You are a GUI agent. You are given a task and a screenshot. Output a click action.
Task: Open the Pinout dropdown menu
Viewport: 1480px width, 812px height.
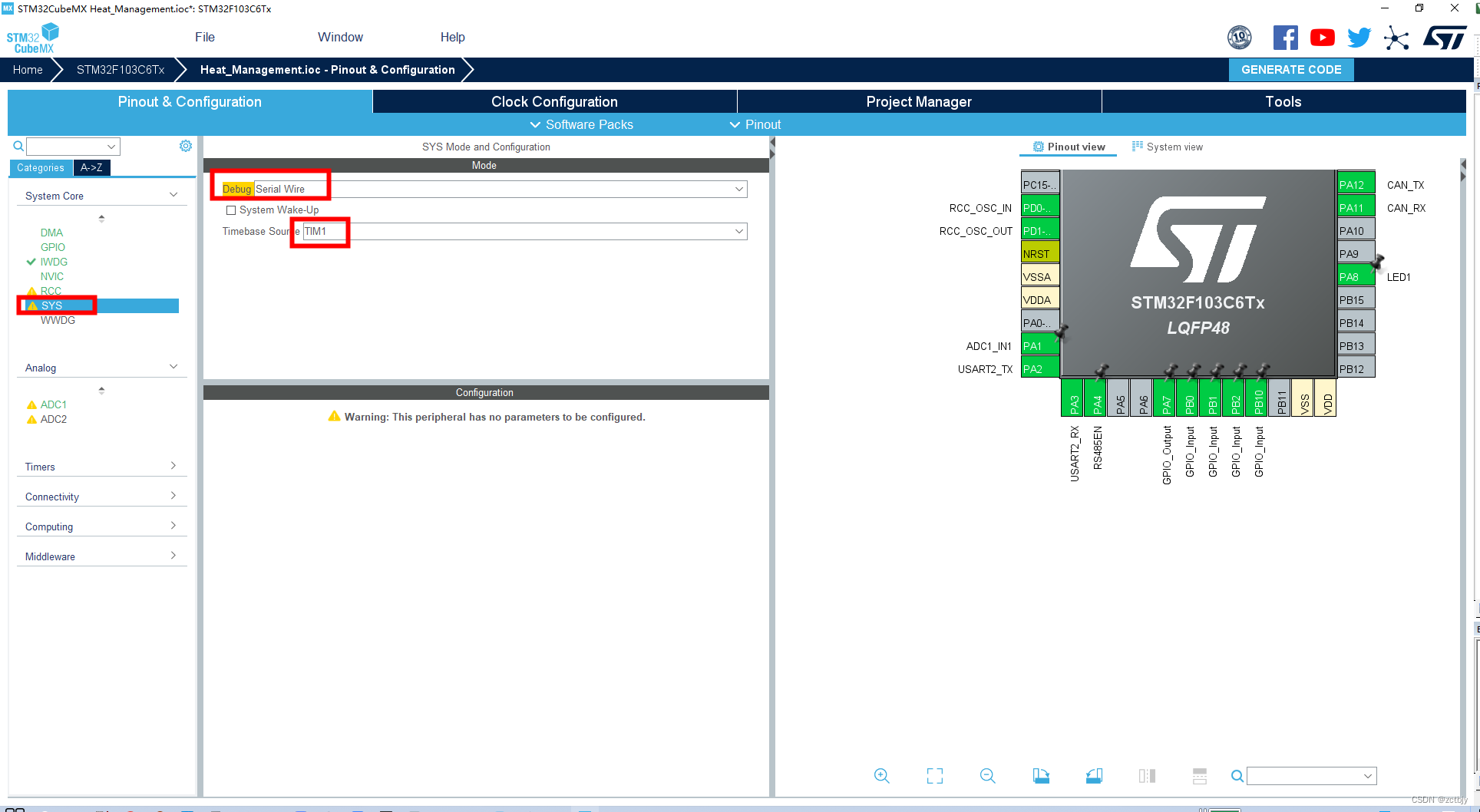click(755, 124)
